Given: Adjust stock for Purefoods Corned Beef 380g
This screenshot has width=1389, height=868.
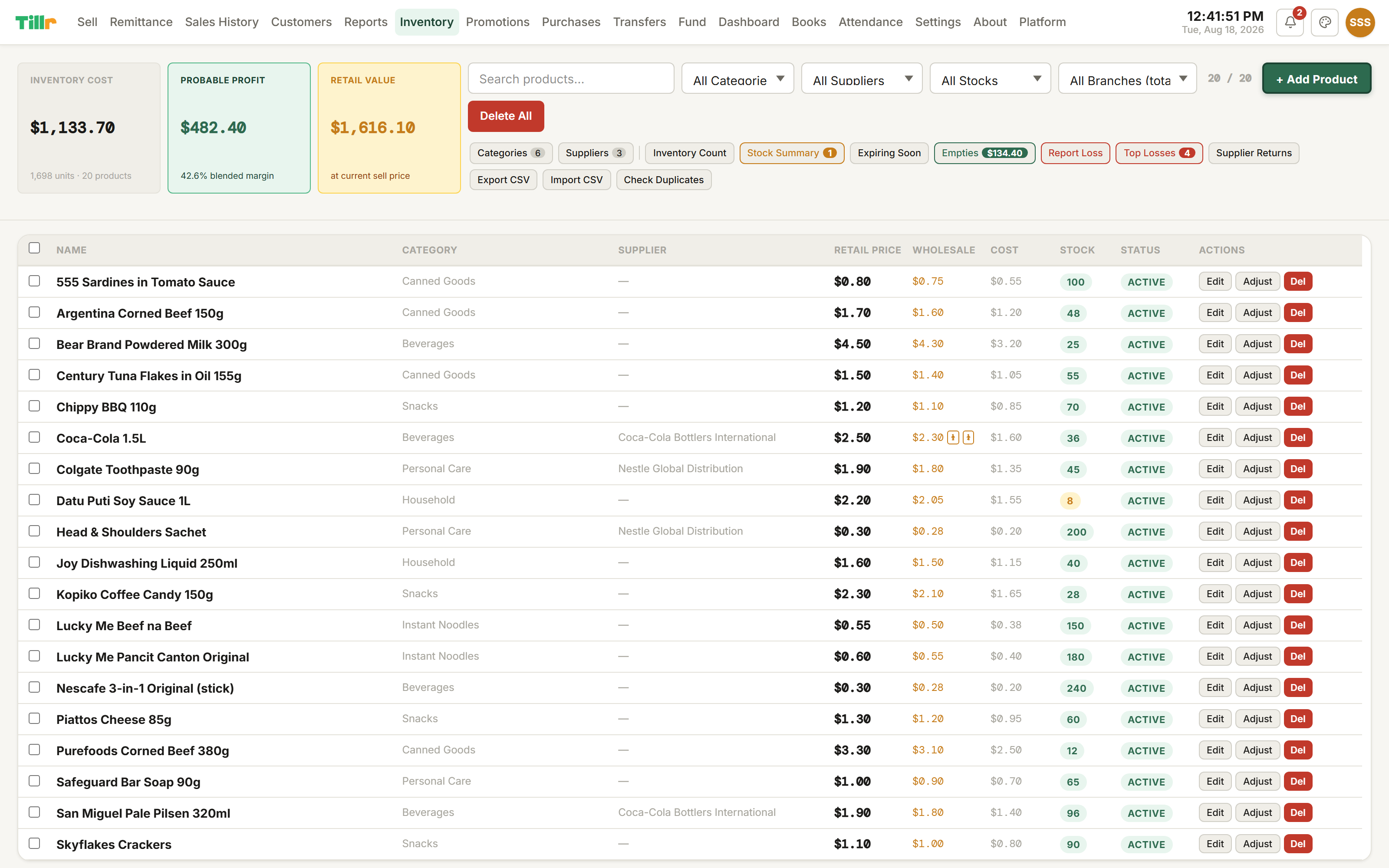Looking at the screenshot, I should click(x=1257, y=750).
